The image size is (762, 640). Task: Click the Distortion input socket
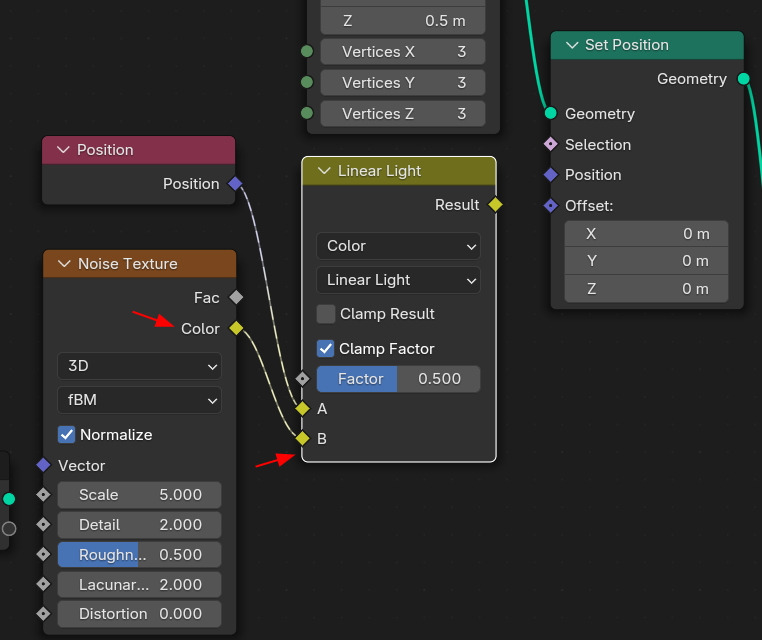[43, 614]
